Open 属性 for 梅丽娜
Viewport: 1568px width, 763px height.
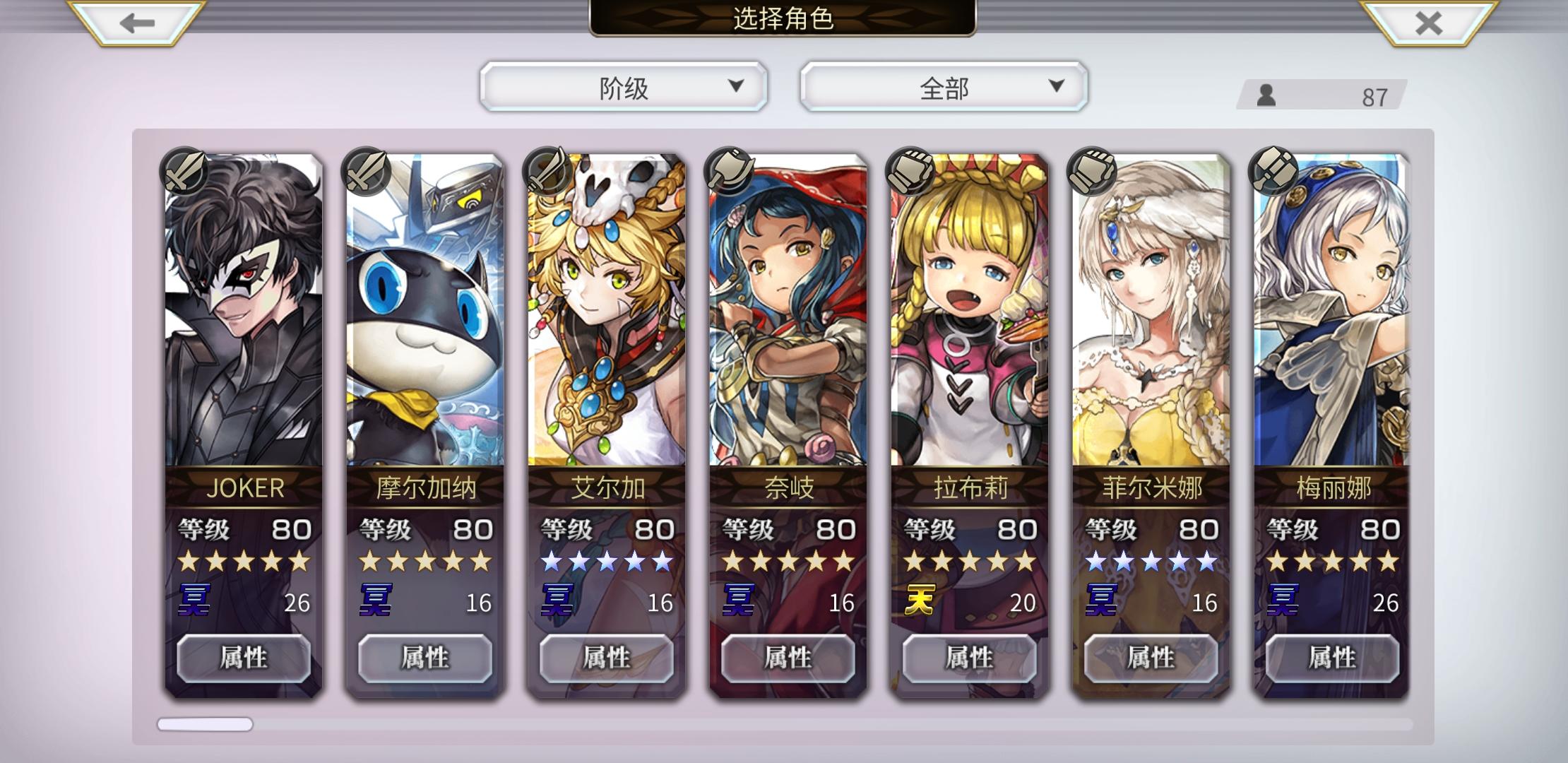[x=1332, y=658]
